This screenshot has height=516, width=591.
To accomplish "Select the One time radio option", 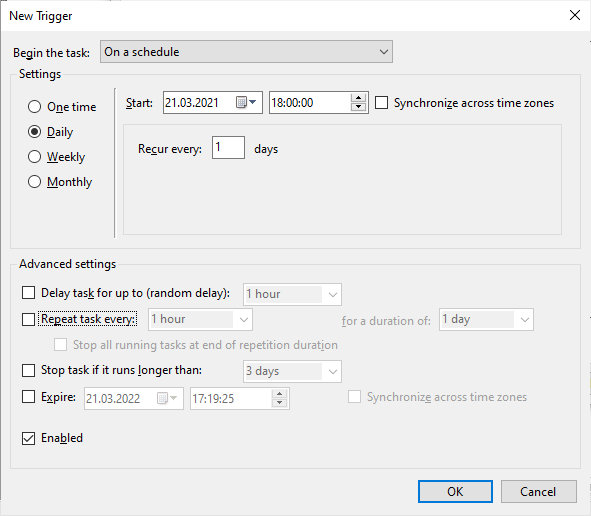I will 34,107.
